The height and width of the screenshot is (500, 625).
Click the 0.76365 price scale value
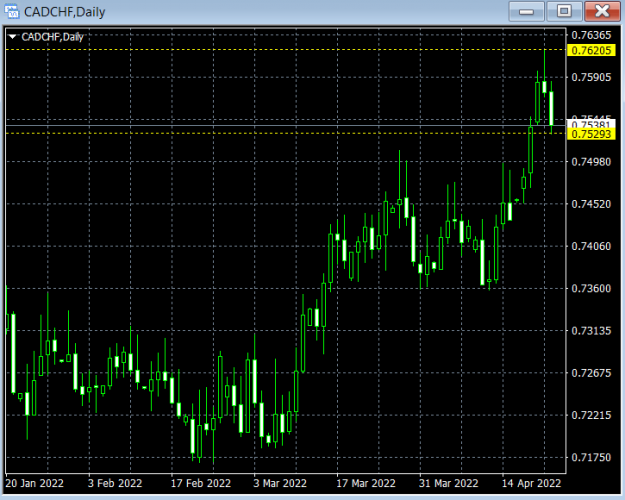pos(591,35)
